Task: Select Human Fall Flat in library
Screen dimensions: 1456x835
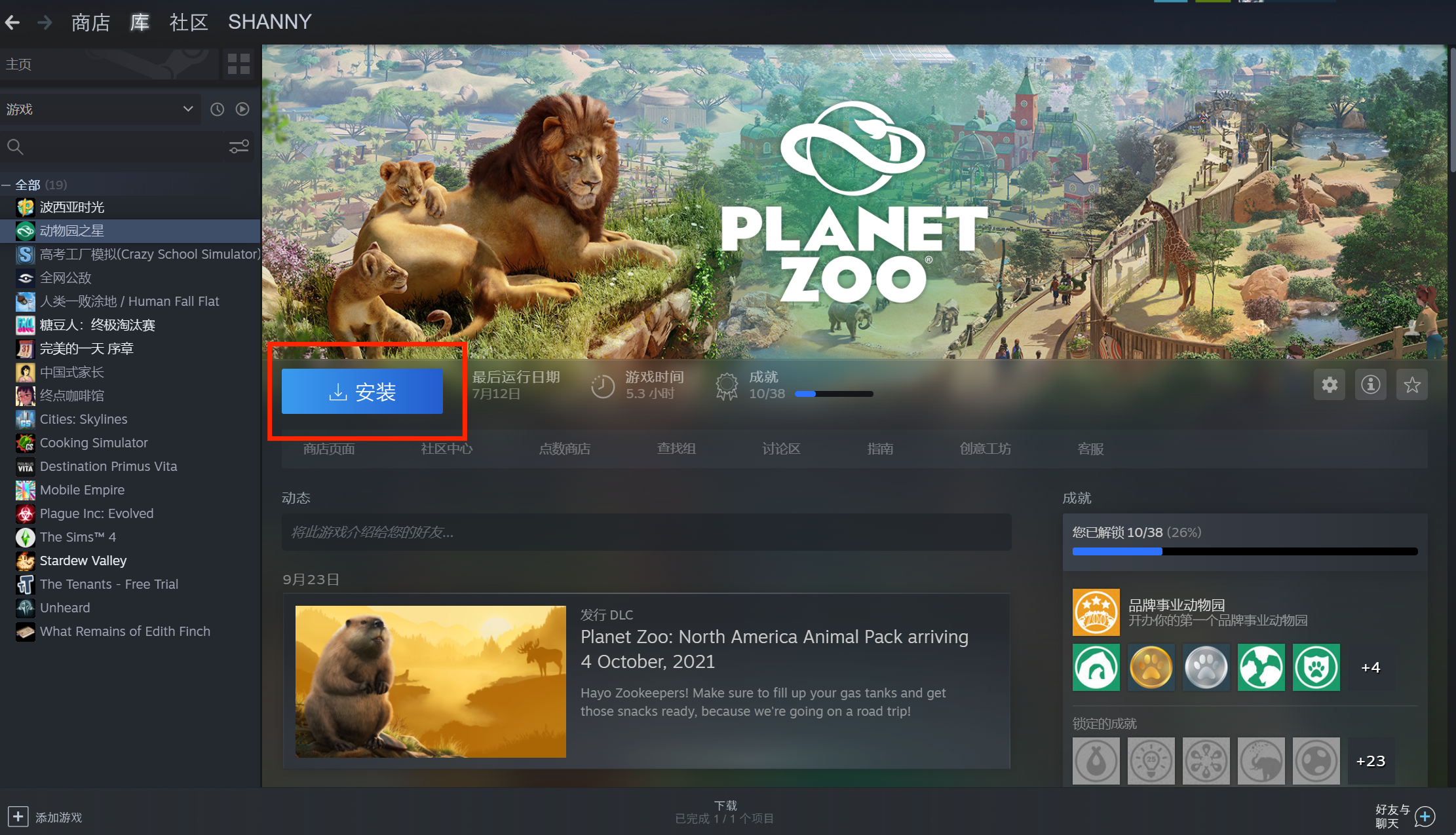Action: tap(130, 301)
